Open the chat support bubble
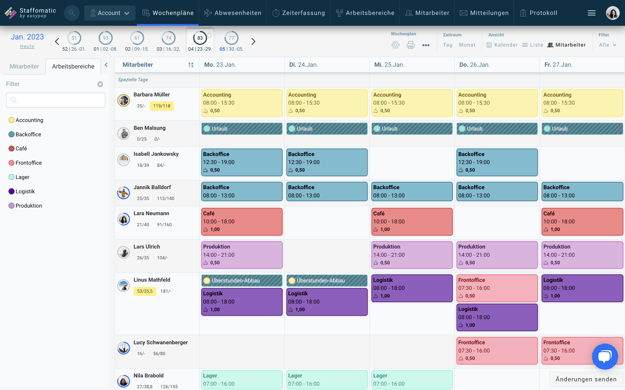Image resolution: width=625 pixels, height=390 pixels. (605, 356)
